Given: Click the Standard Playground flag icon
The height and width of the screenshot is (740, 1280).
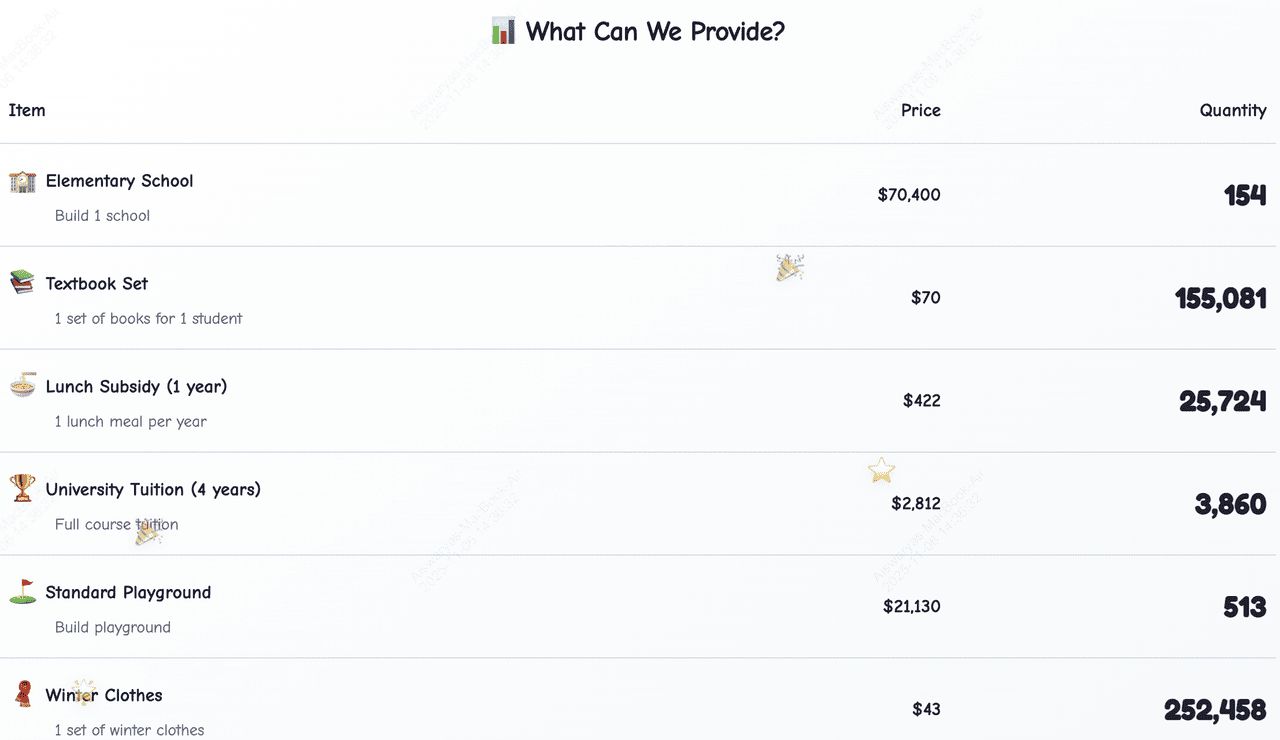Looking at the screenshot, I should pos(22,592).
